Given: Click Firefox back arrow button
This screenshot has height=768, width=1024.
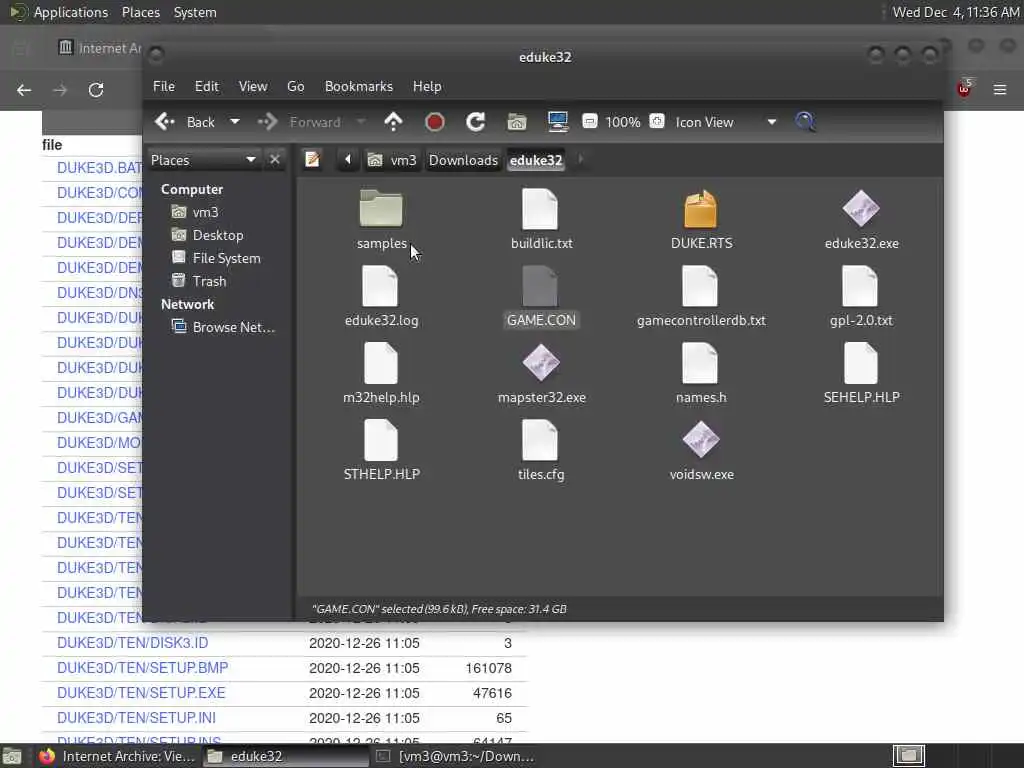Looking at the screenshot, I should (24, 89).
